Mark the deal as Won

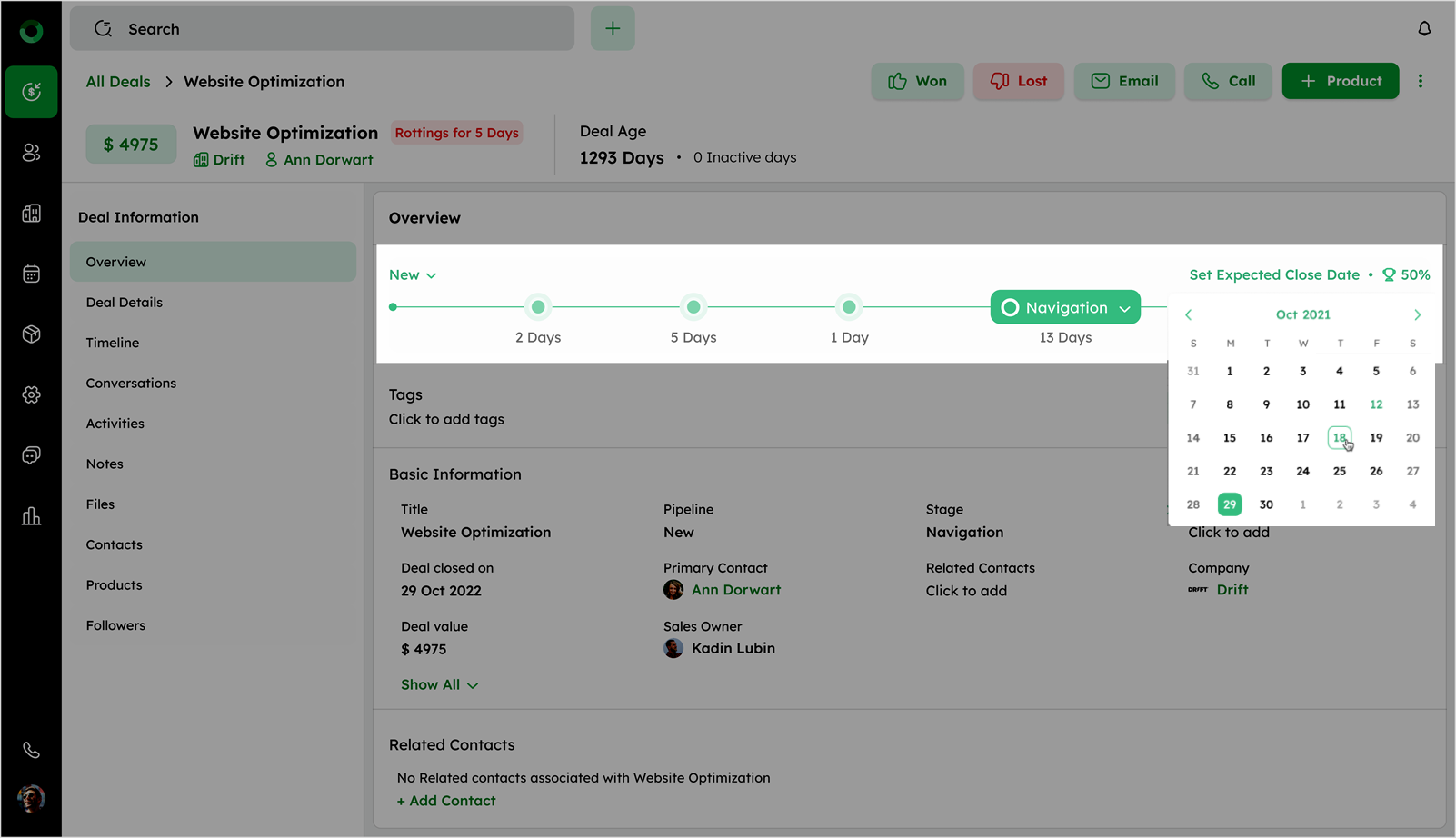(x=917, y=81)
